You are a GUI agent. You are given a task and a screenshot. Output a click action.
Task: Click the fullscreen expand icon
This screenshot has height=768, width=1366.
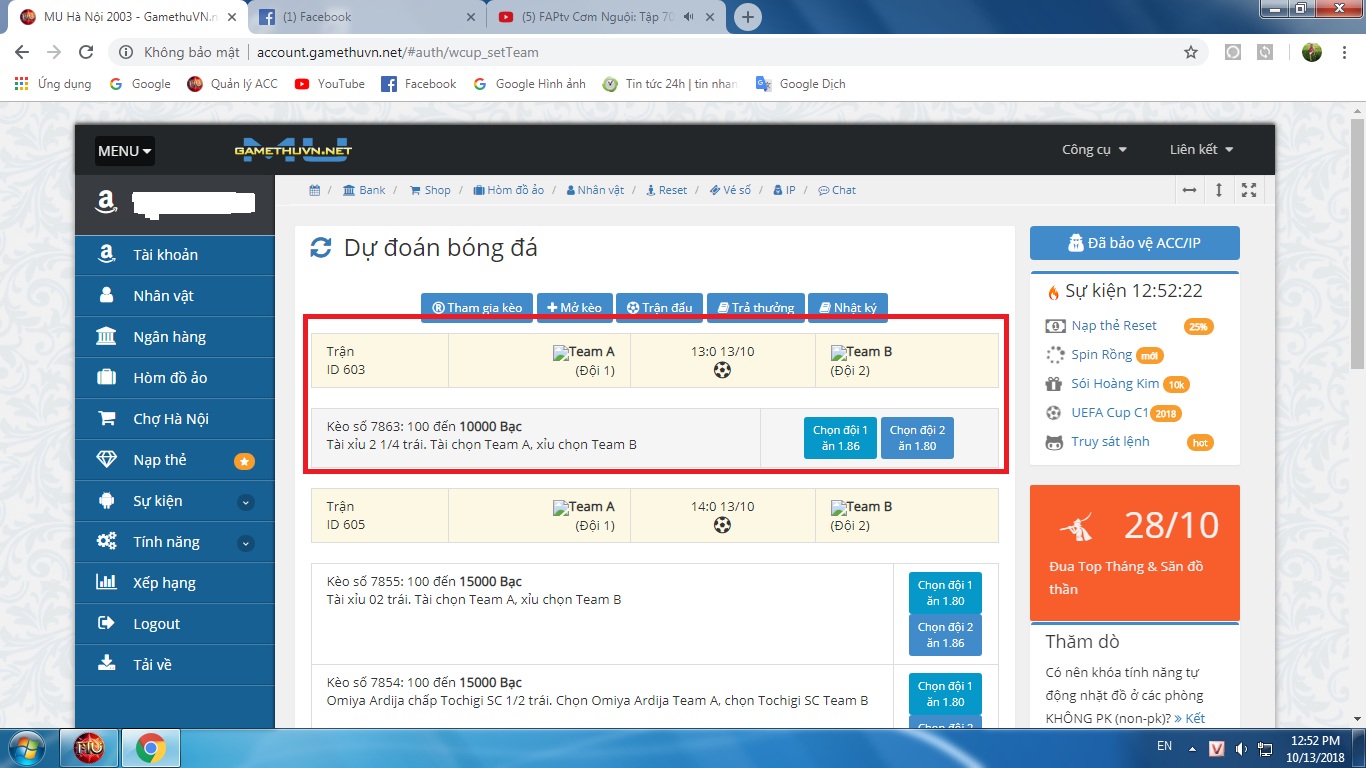click(x=1248, y=190)
